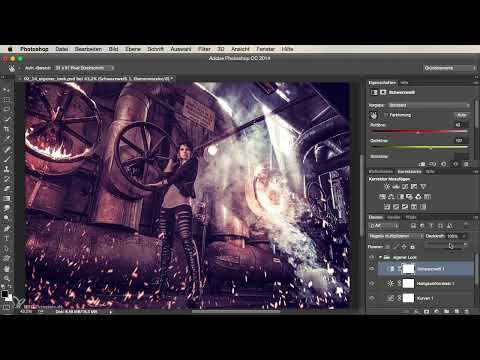
Task: Open the Bearbeiten menu
Action: 88,49
